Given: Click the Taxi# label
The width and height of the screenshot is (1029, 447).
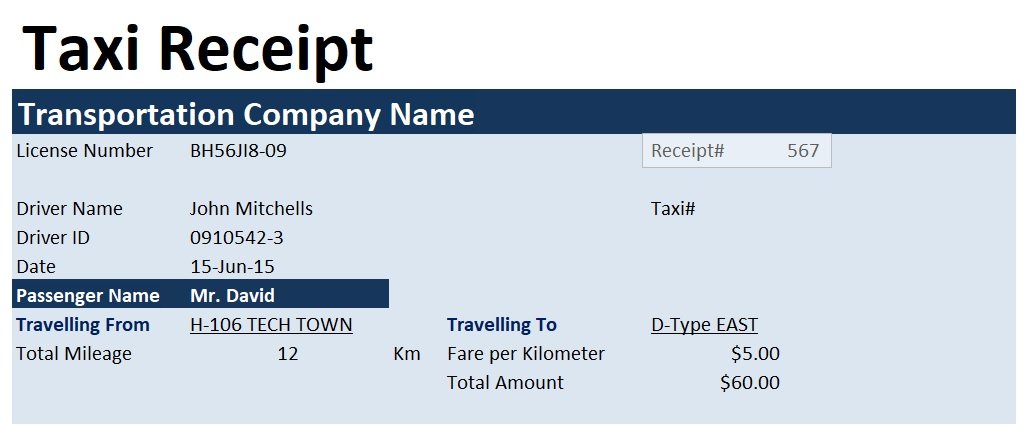Looking at the screenshot, I should pyautogui.click(x=673, y=209).
